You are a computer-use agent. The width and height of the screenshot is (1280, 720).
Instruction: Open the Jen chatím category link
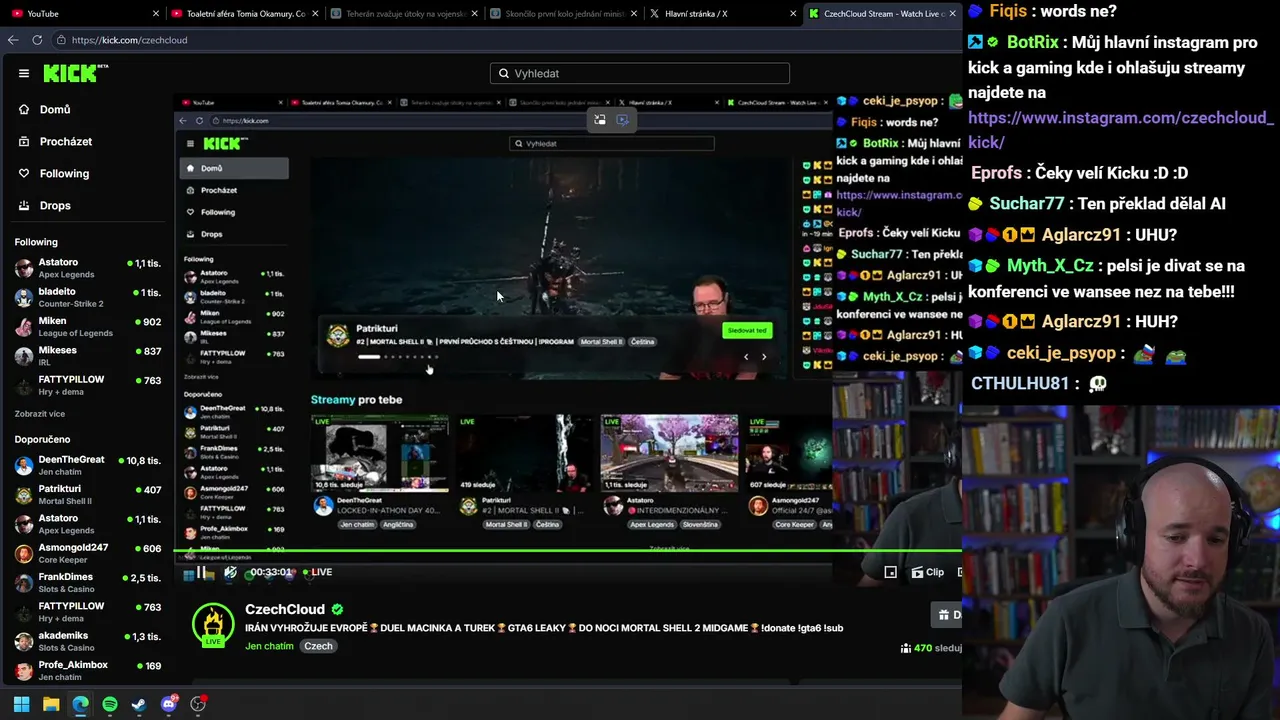pyautogui.click(x=269, y=646)
